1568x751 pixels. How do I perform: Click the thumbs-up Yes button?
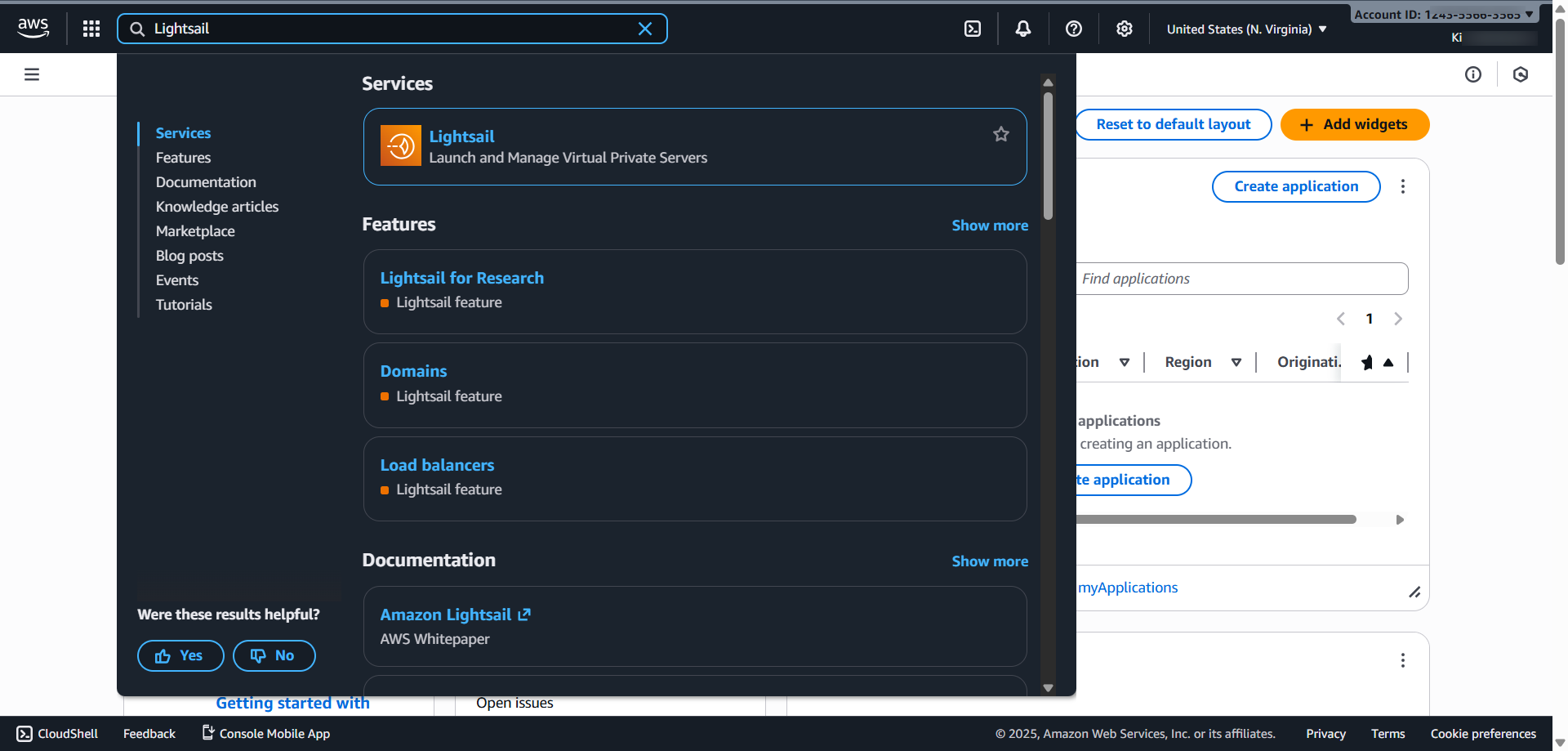[180, 655]
